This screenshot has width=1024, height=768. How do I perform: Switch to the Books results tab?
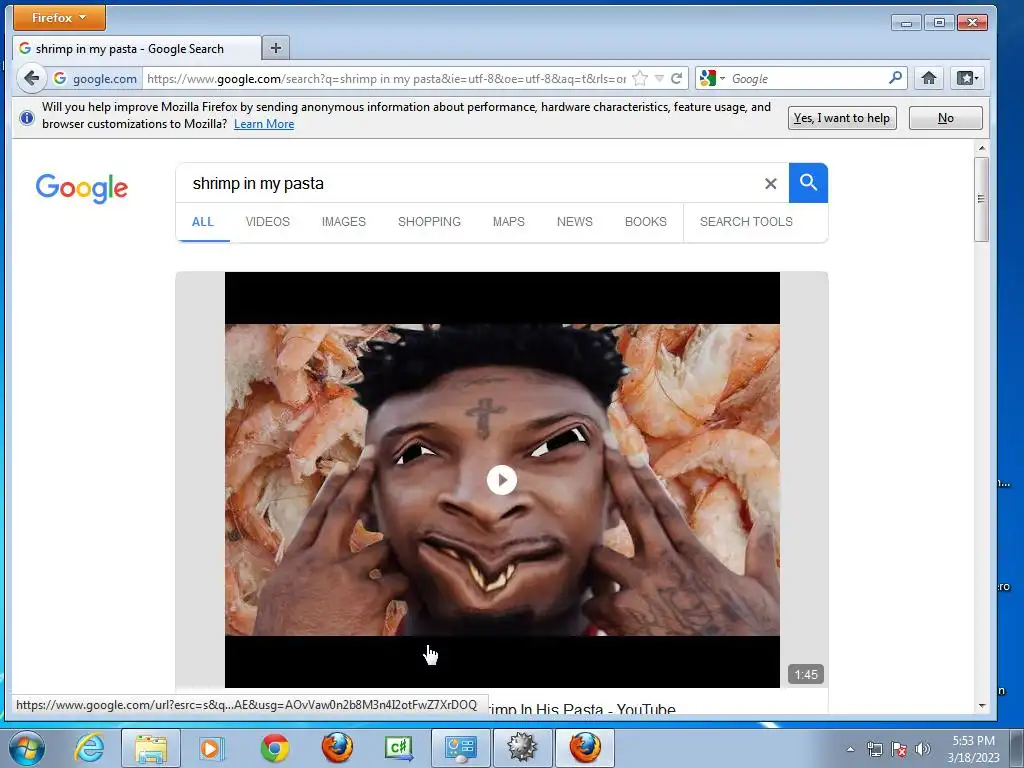click(x=646, y=222)
